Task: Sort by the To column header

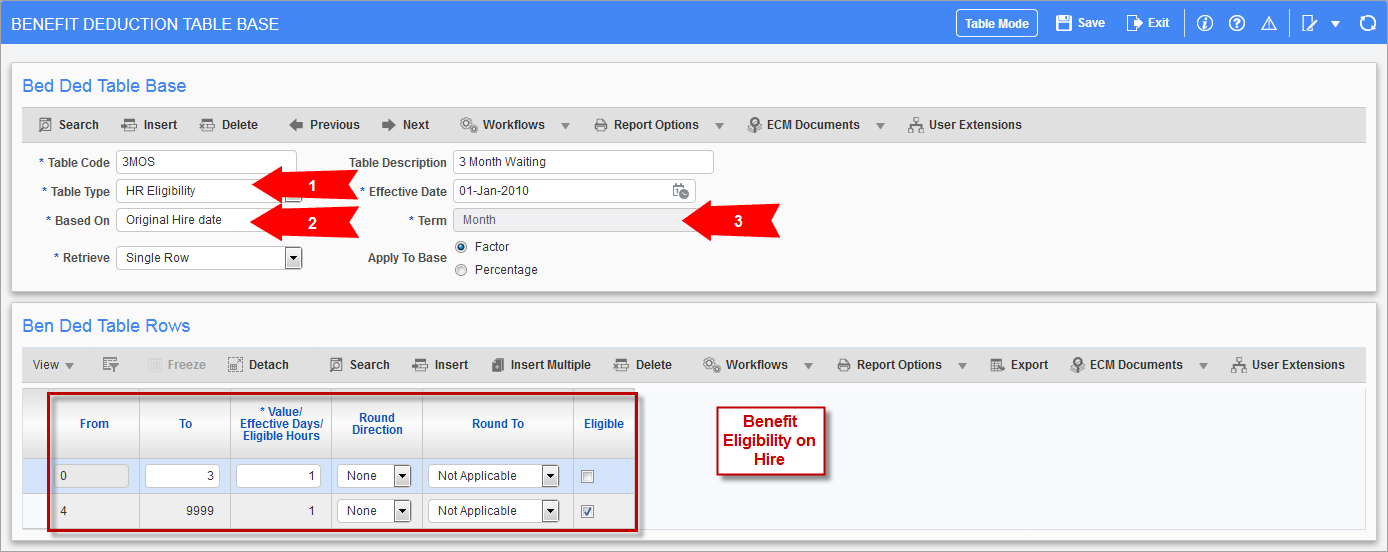Action: point(185,424)
